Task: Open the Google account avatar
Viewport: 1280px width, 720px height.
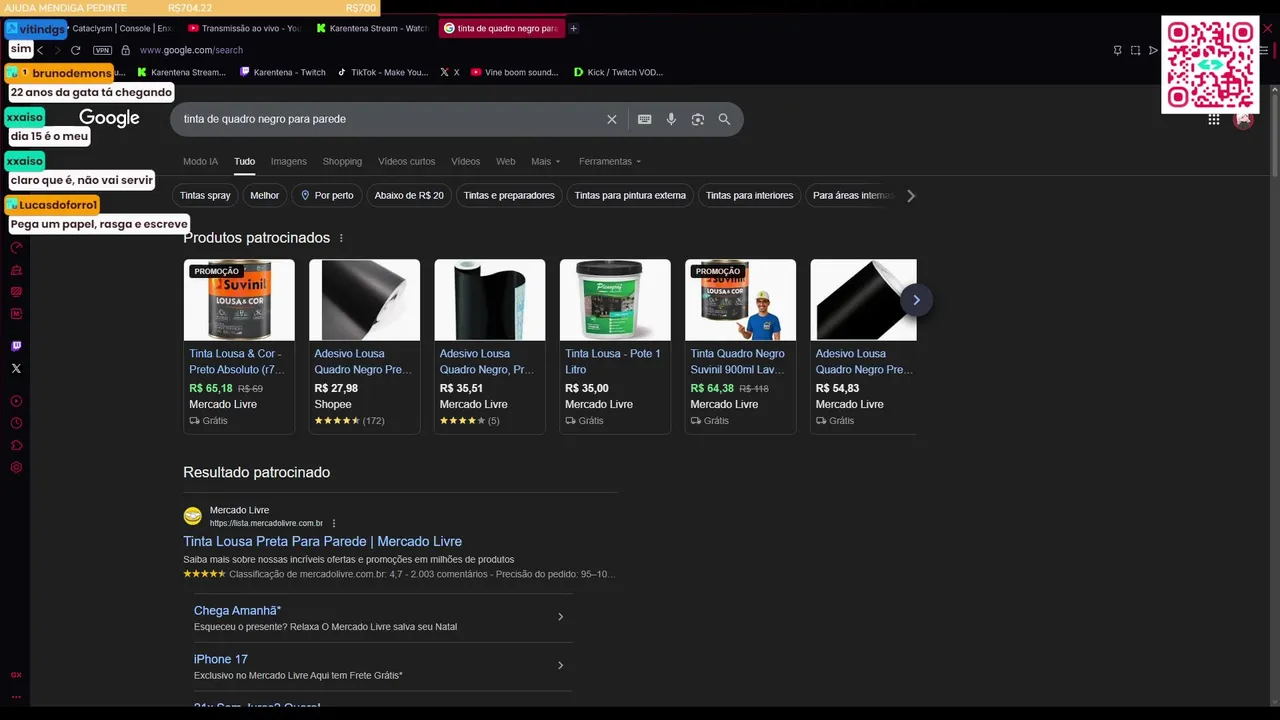Action: click(1243, 119)
